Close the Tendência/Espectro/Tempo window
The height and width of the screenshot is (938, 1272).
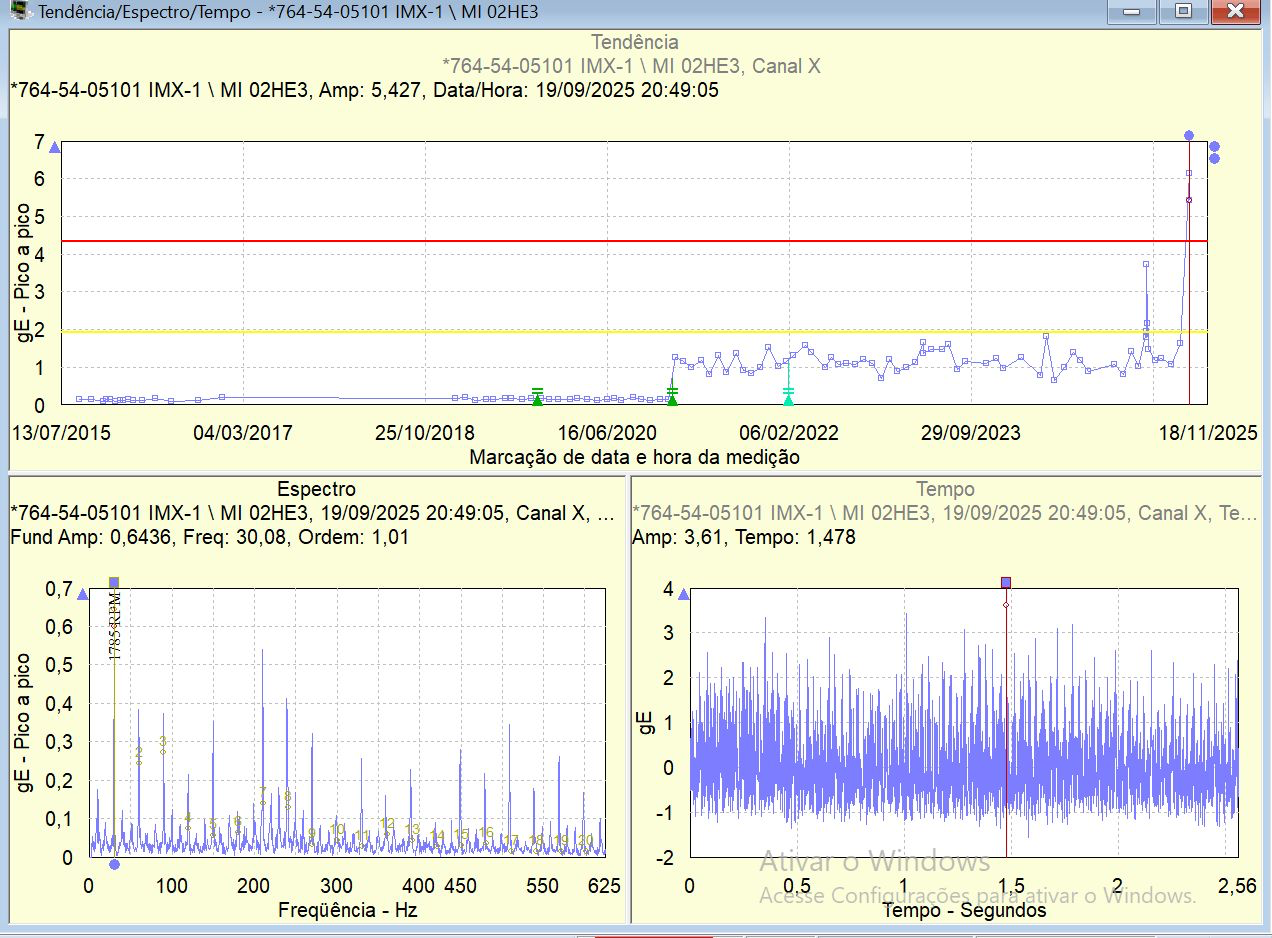click(1235, 11)
